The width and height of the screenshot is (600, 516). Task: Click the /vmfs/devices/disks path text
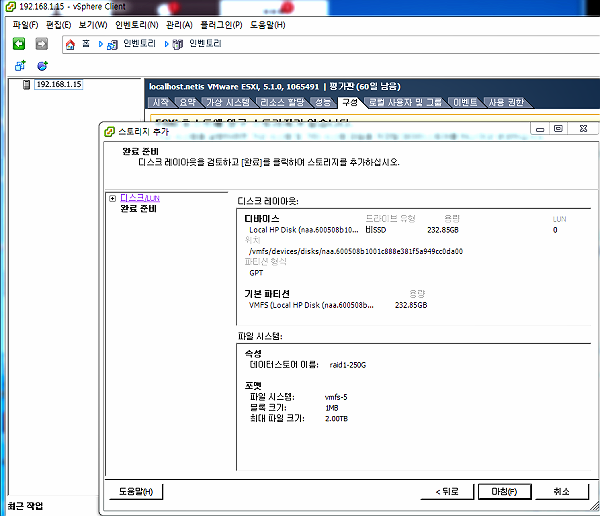(356, 251)
